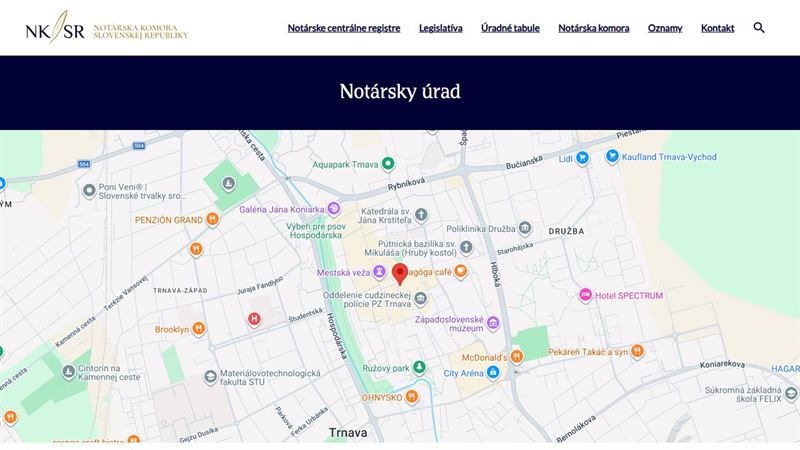Click the Koniarekova street label
800x450 pixels.
coord(722,364)
